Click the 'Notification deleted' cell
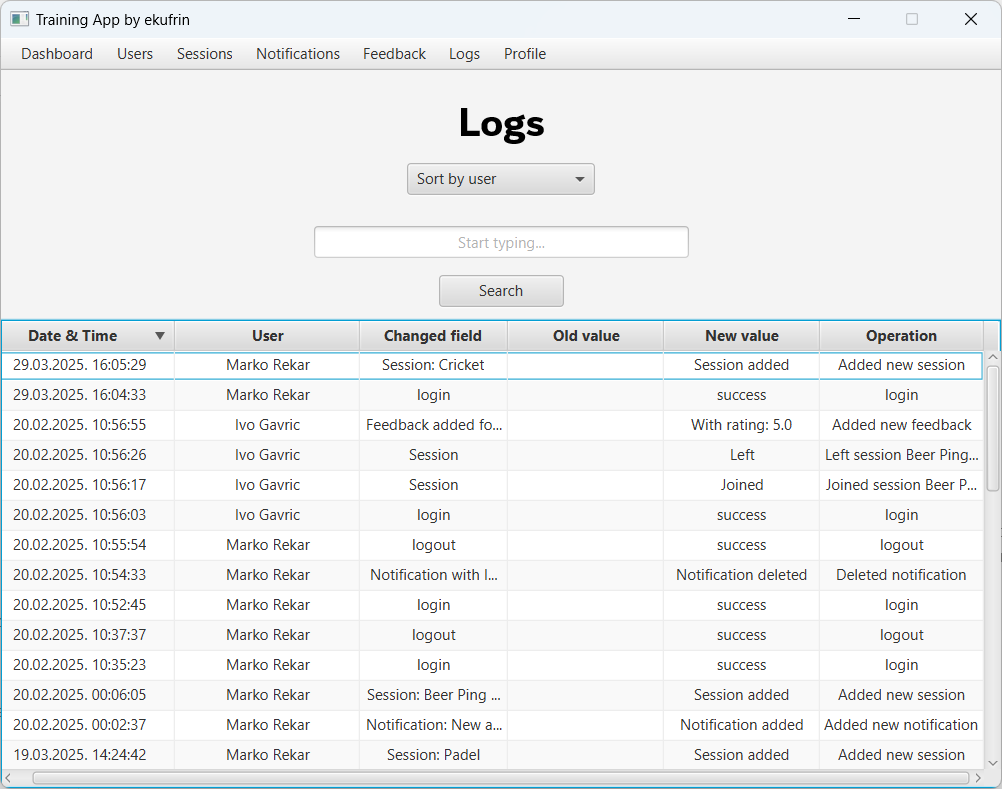This screenshot has height=789, width=1002. click(x=741, y=575)
